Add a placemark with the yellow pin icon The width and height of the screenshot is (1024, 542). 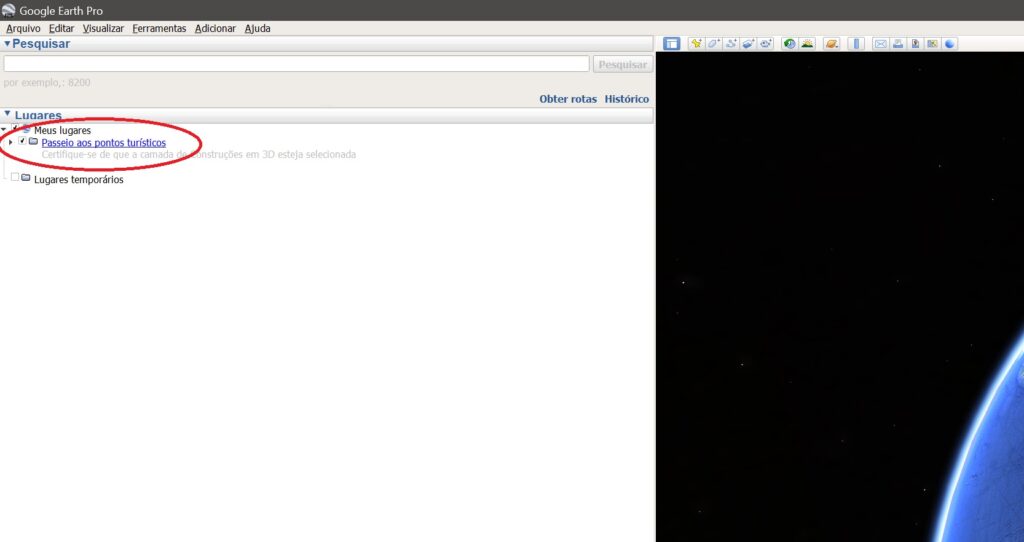pos(696,44)
